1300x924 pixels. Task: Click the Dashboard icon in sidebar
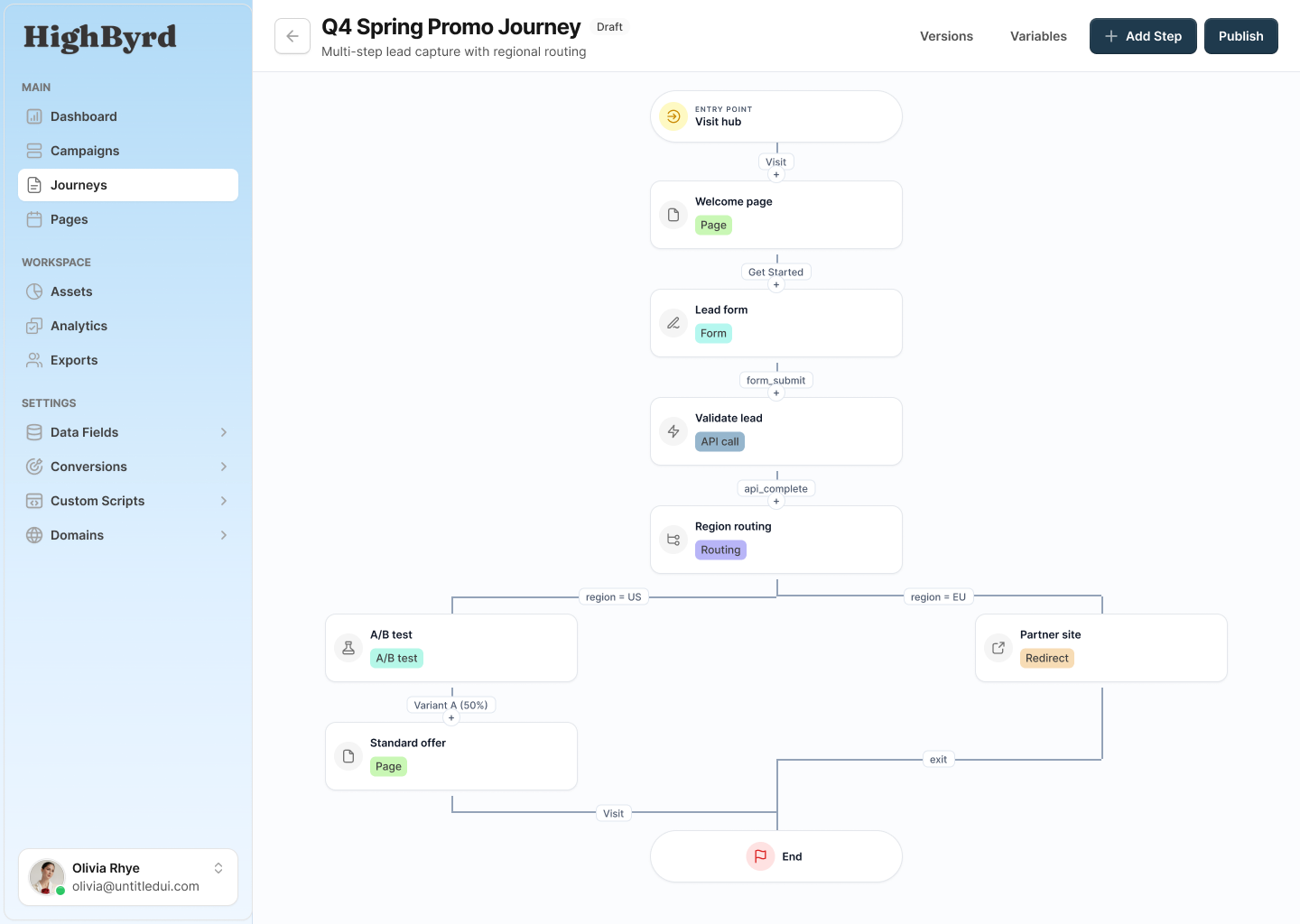[34, 116]
